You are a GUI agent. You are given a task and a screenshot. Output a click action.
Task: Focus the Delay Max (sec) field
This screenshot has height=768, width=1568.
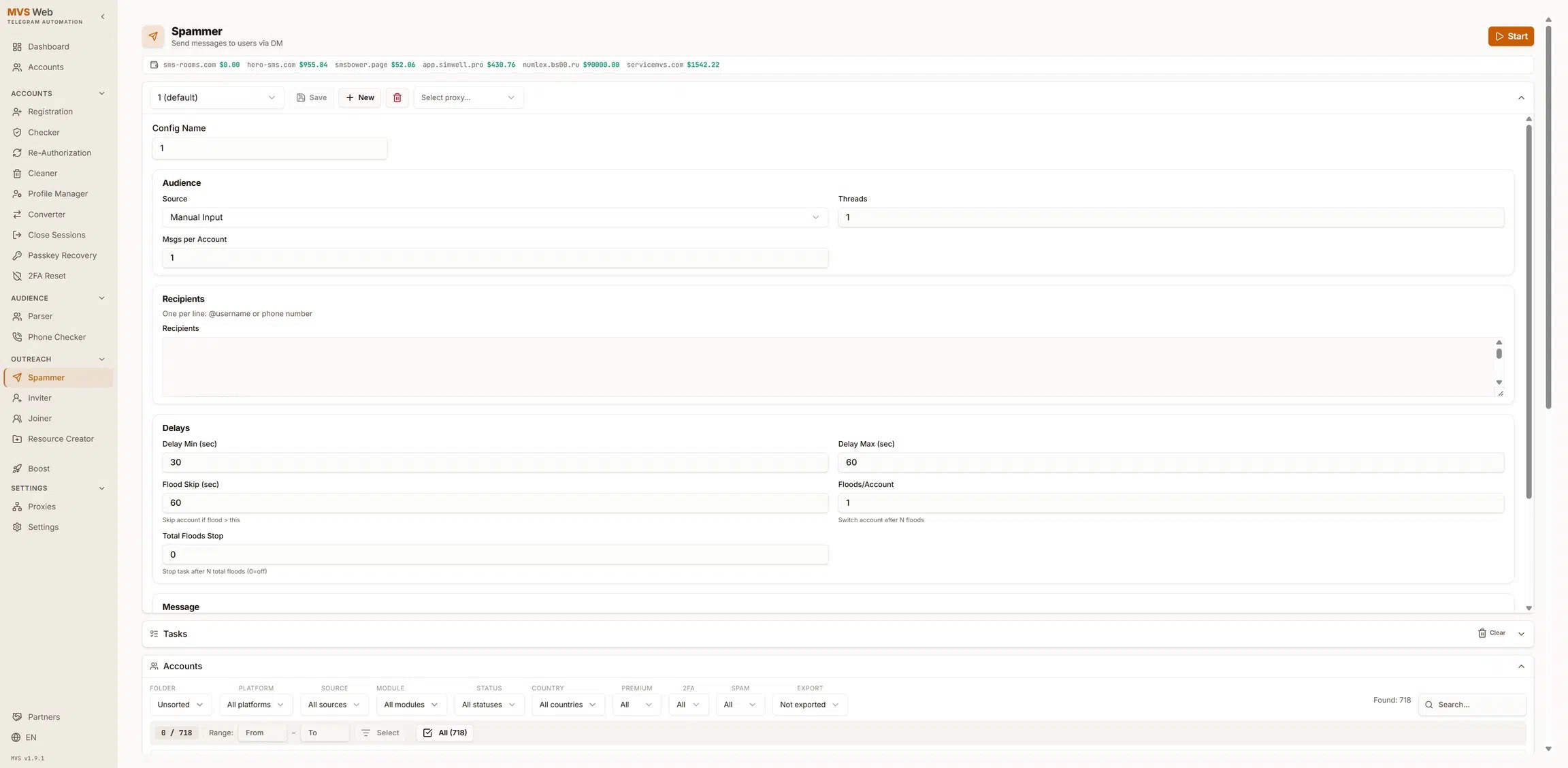[x=1171, y=462]
